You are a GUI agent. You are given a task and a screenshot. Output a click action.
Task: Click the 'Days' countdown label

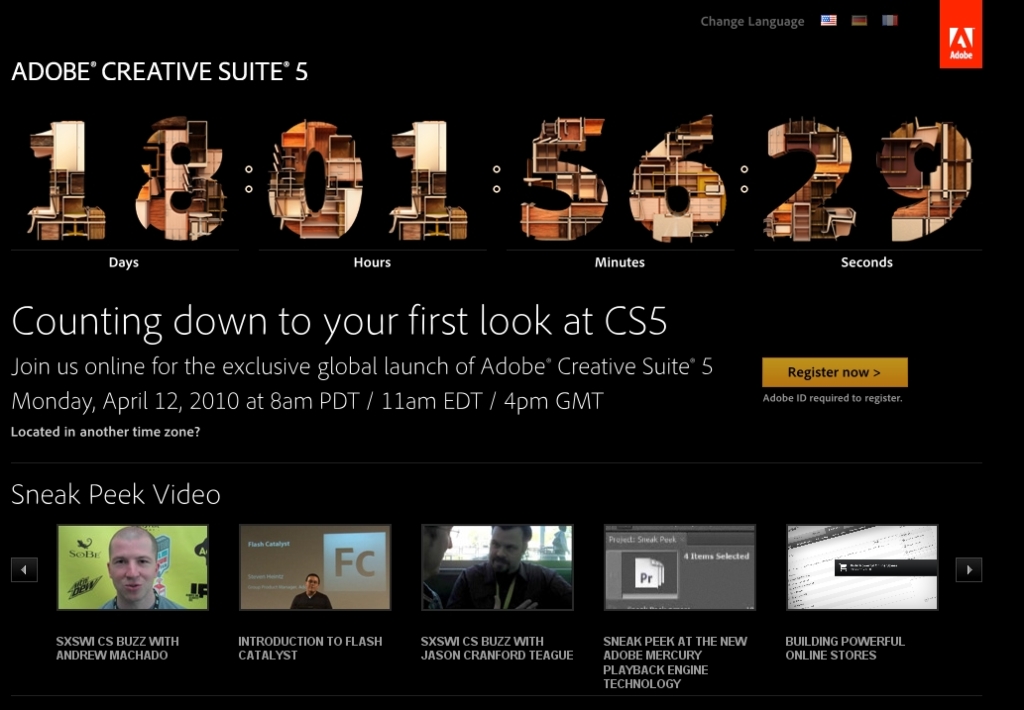tap(123, 262)
